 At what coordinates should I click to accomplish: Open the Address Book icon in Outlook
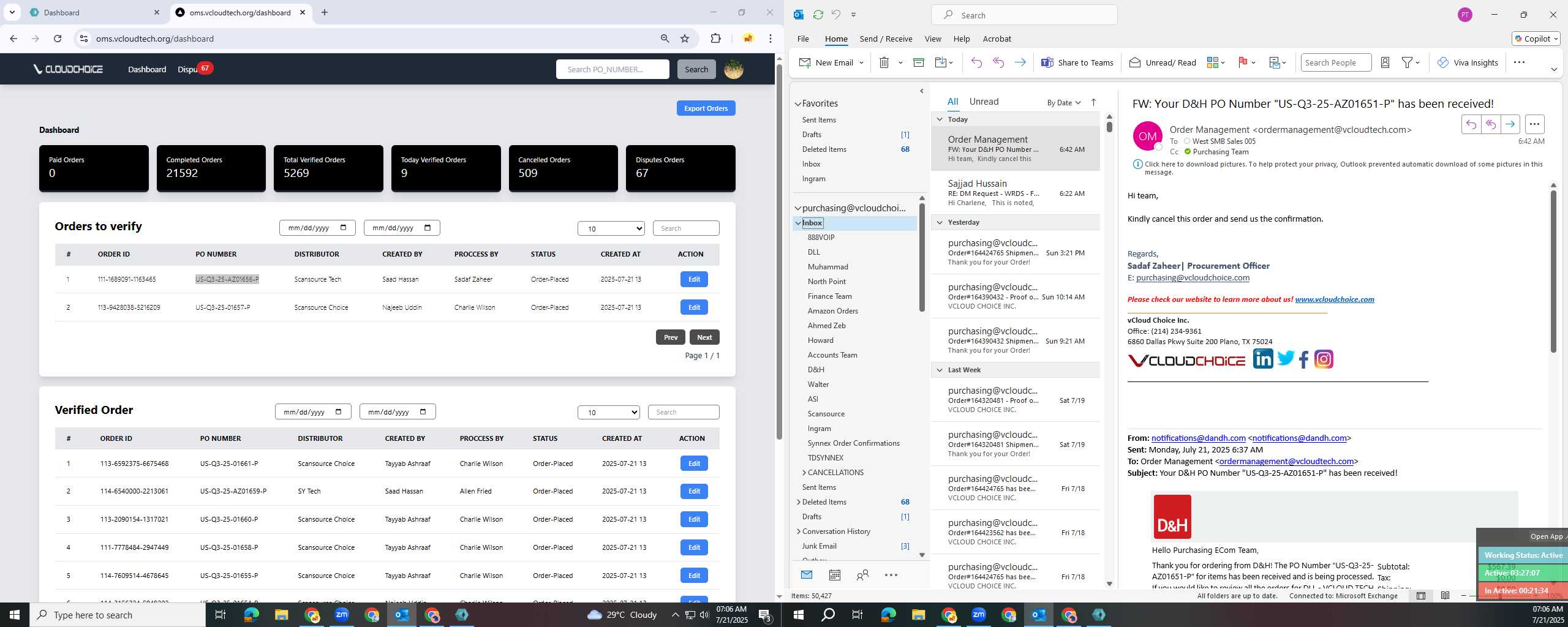pyautogui.click(x=1385, y=62)
